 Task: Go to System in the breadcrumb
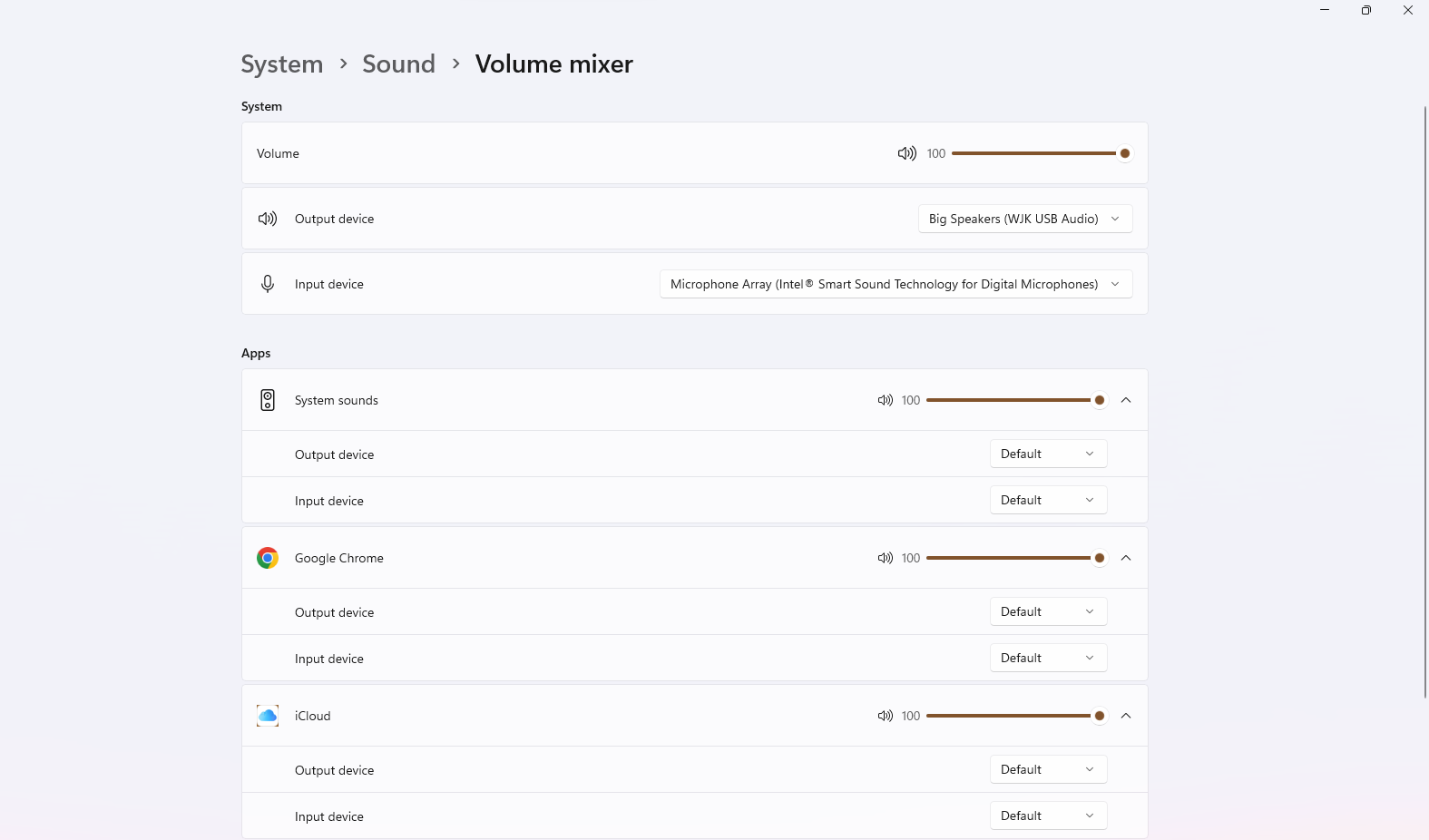282,64
